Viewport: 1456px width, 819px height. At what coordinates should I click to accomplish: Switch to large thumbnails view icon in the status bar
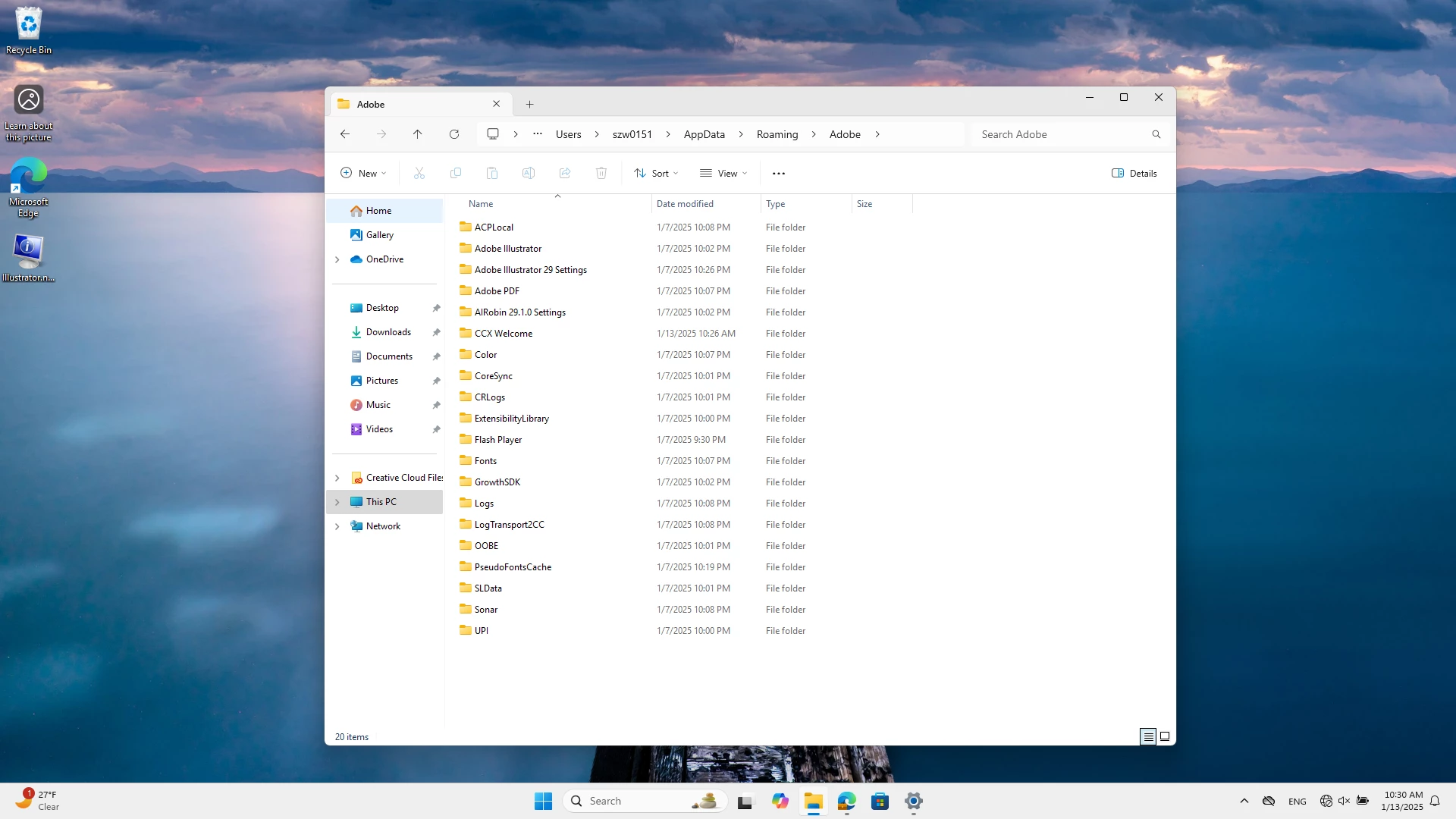(1165, 736)
